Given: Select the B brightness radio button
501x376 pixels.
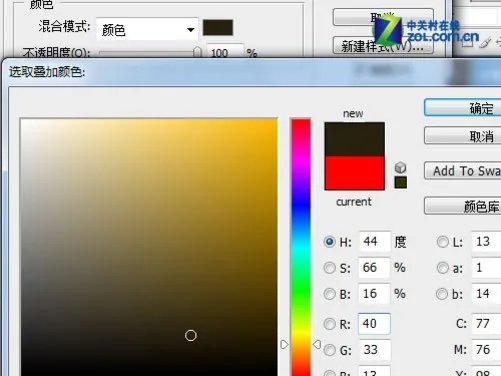Looking at the screenshot, I should (329, 294).
